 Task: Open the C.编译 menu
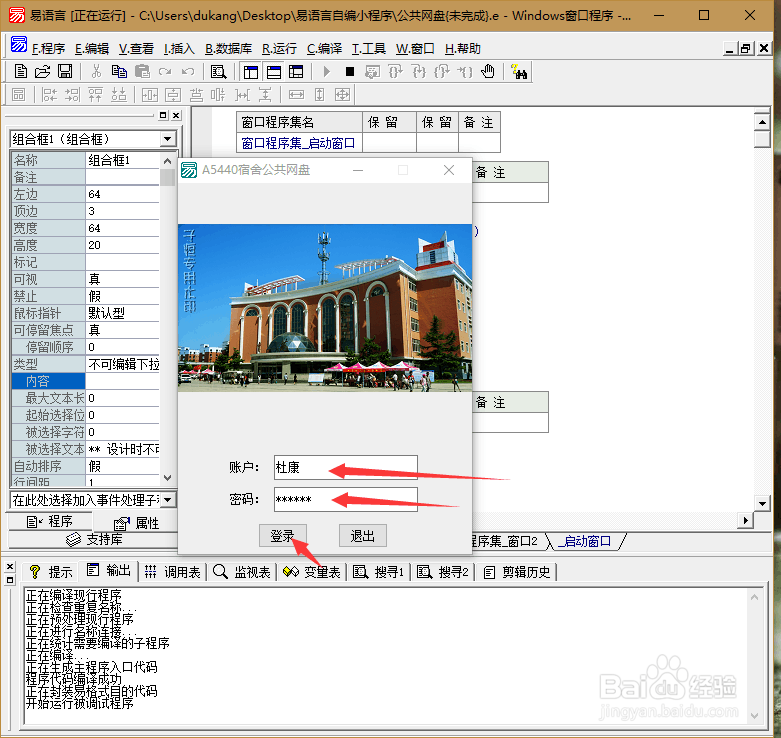click(x=324, y=48)
